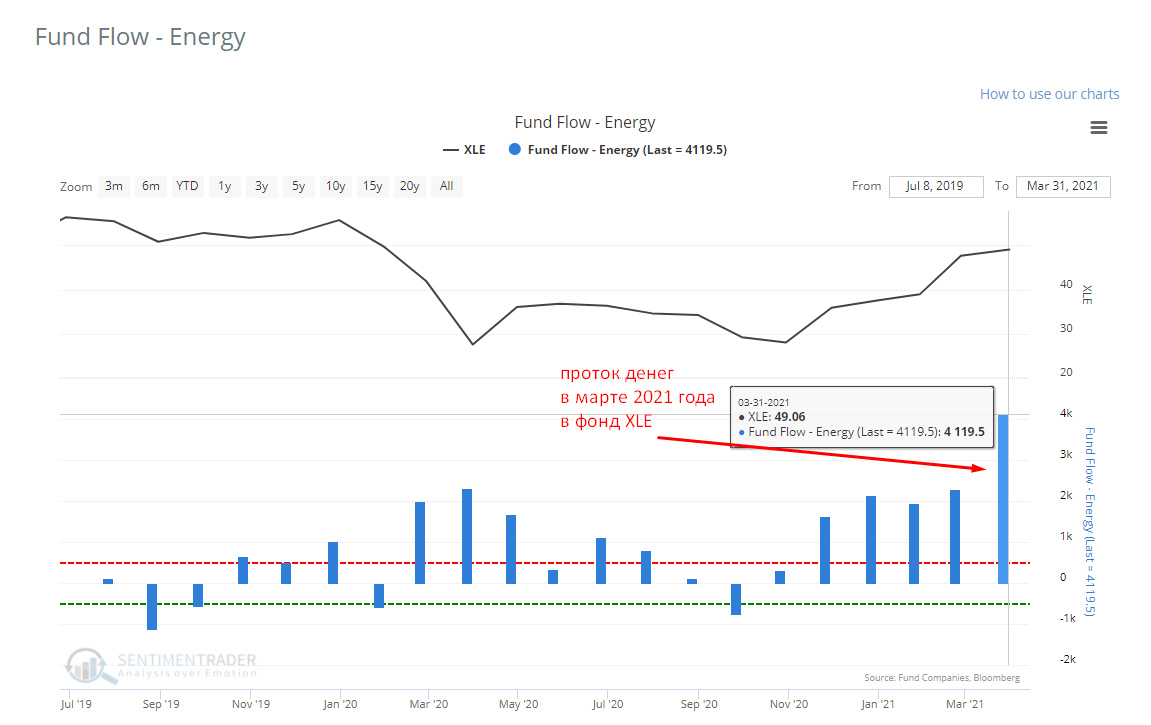Viewport: 1151px width, 725px height.
Task: Click the tooltip date 03-31-2021
Action: coord(763,402)
